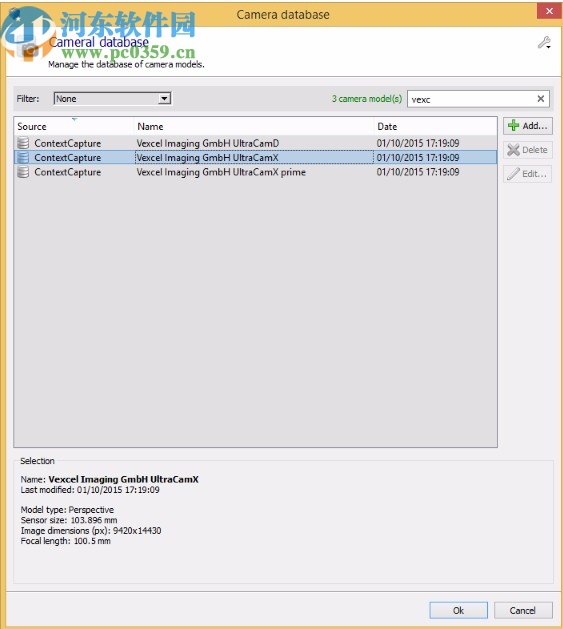
Task: Click ContextCapture source in the UltraCamX prime row
Action: 67,172
